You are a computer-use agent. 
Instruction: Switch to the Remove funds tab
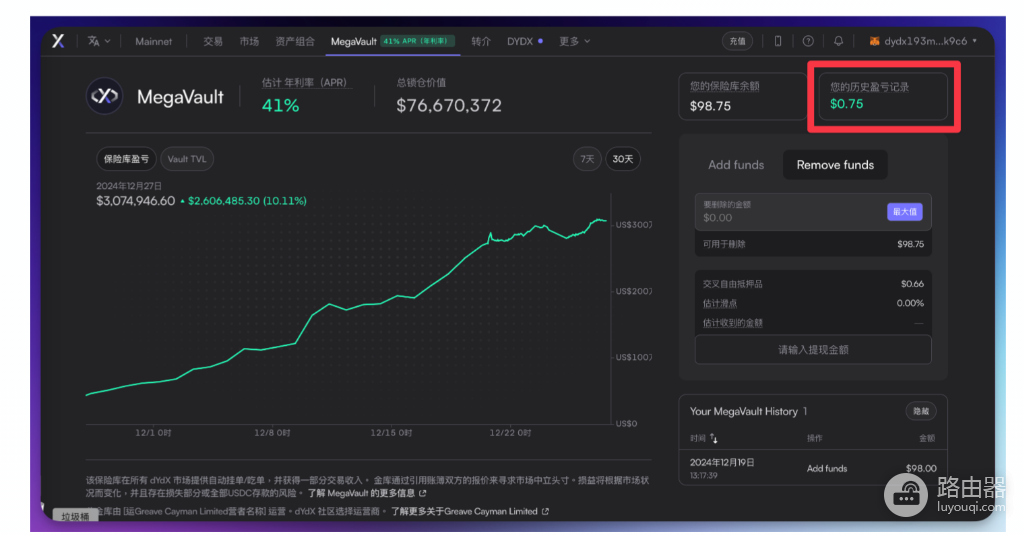pyautogui.click(x=835, y=165)
